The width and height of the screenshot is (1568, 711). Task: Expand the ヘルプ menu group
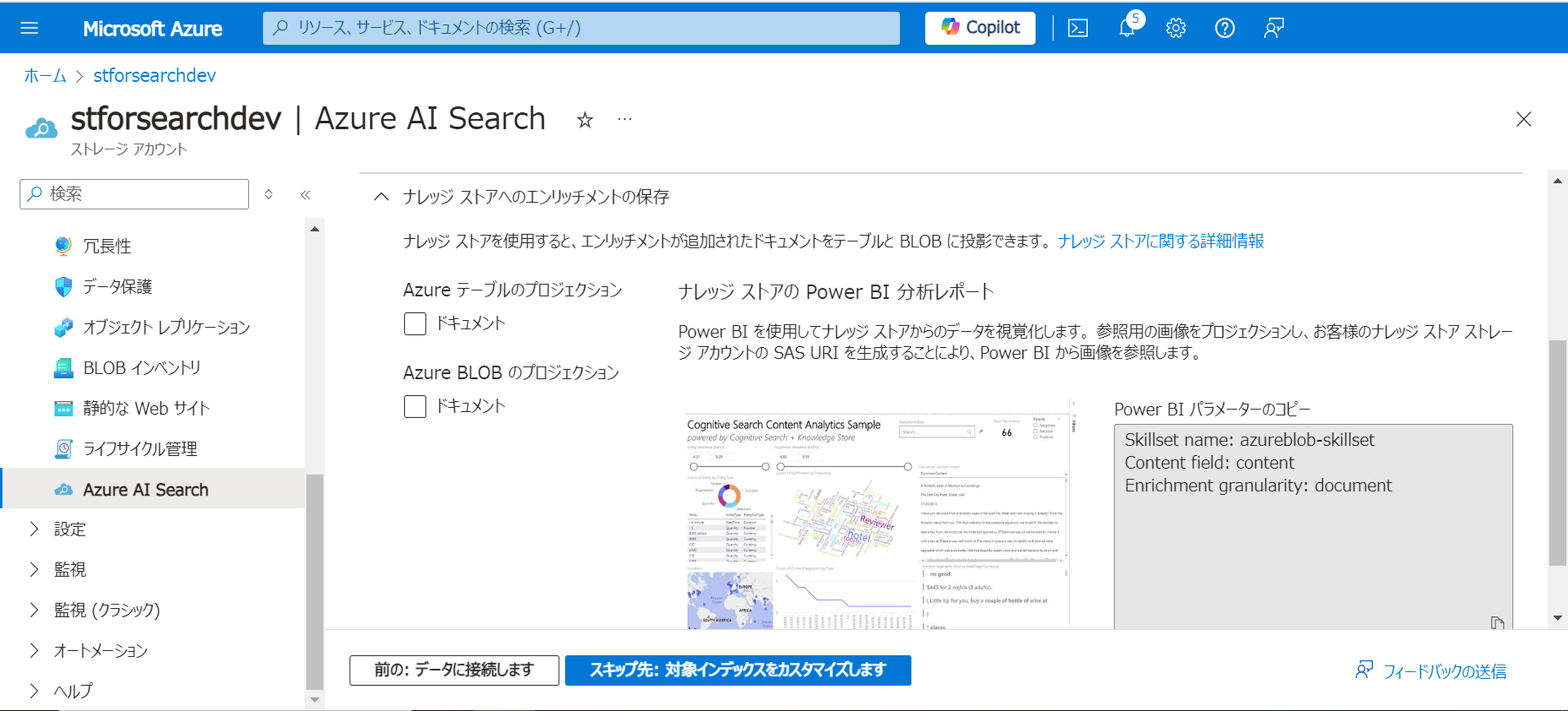(x=34, y=691)
